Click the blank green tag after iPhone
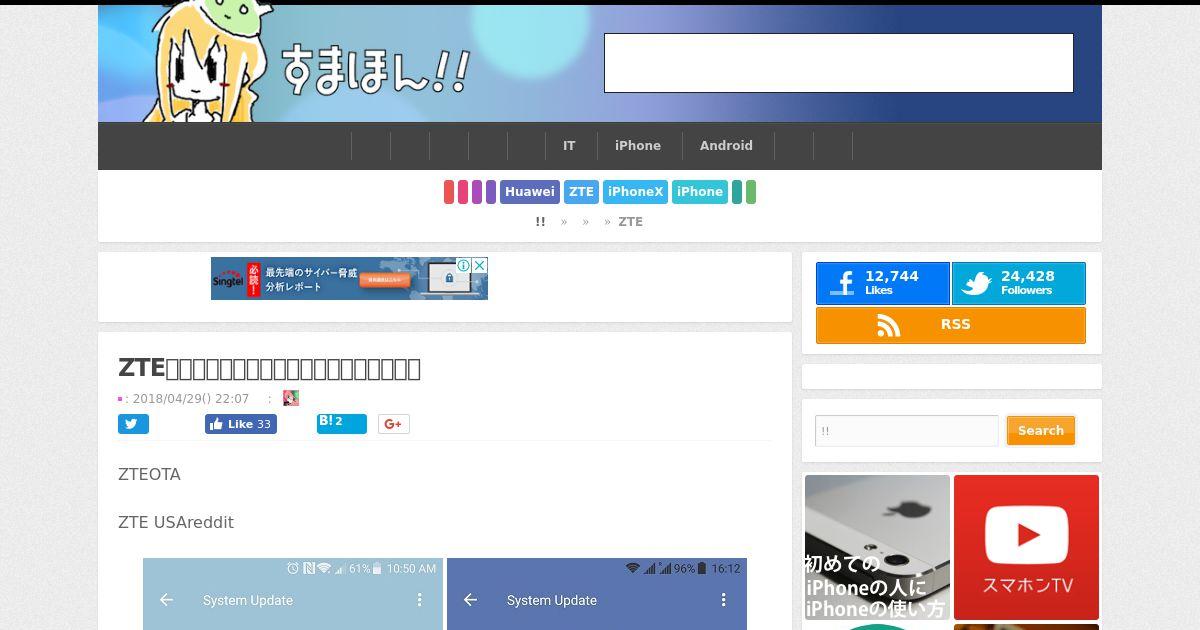 tap(751, 192)
